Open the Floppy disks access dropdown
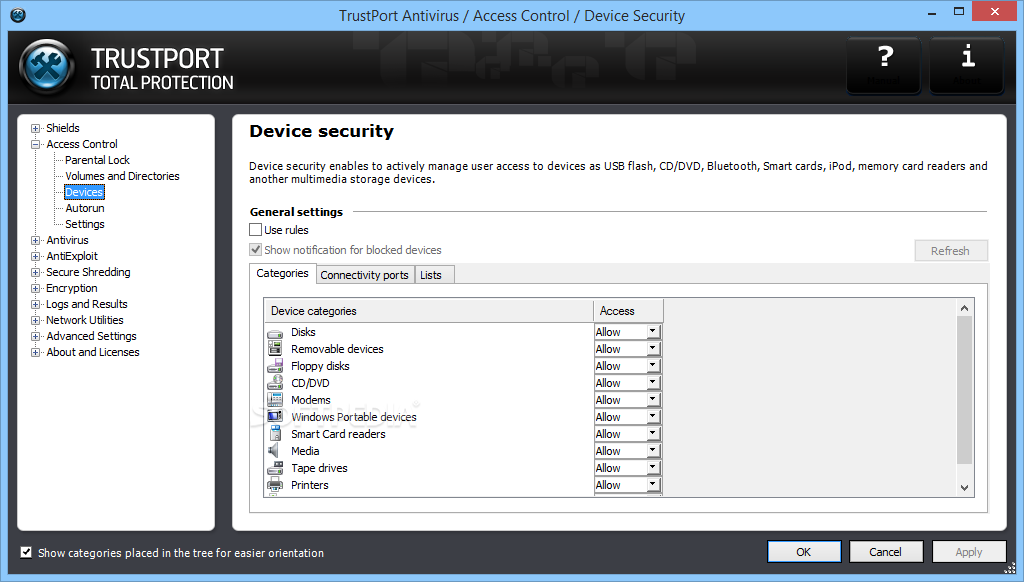Viewport: 1024px width, 582px height. [x=652, y=366]
